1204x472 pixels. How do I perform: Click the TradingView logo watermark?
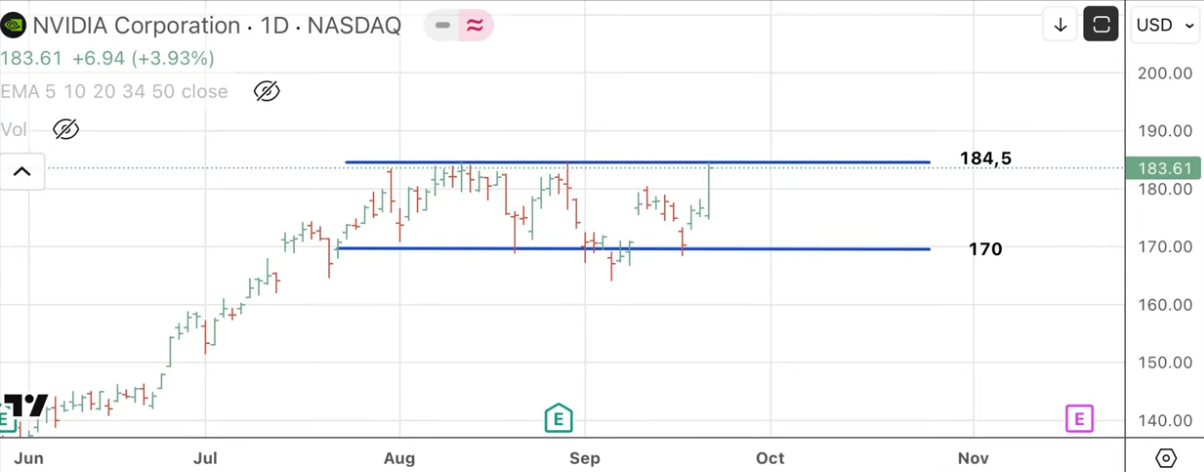click(23, 406)
